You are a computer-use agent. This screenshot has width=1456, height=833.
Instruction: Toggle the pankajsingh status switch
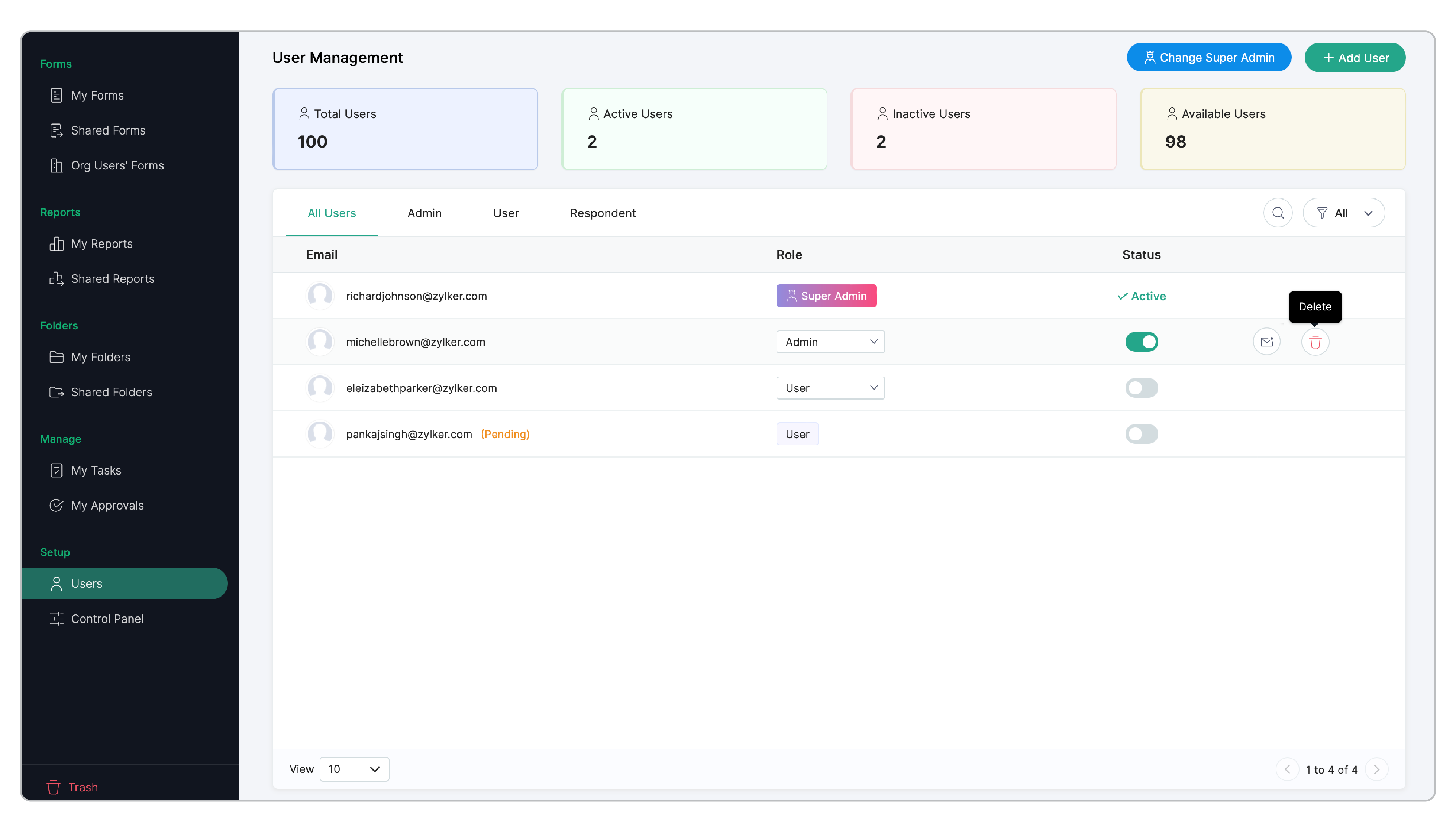[x=1141, y=434]
